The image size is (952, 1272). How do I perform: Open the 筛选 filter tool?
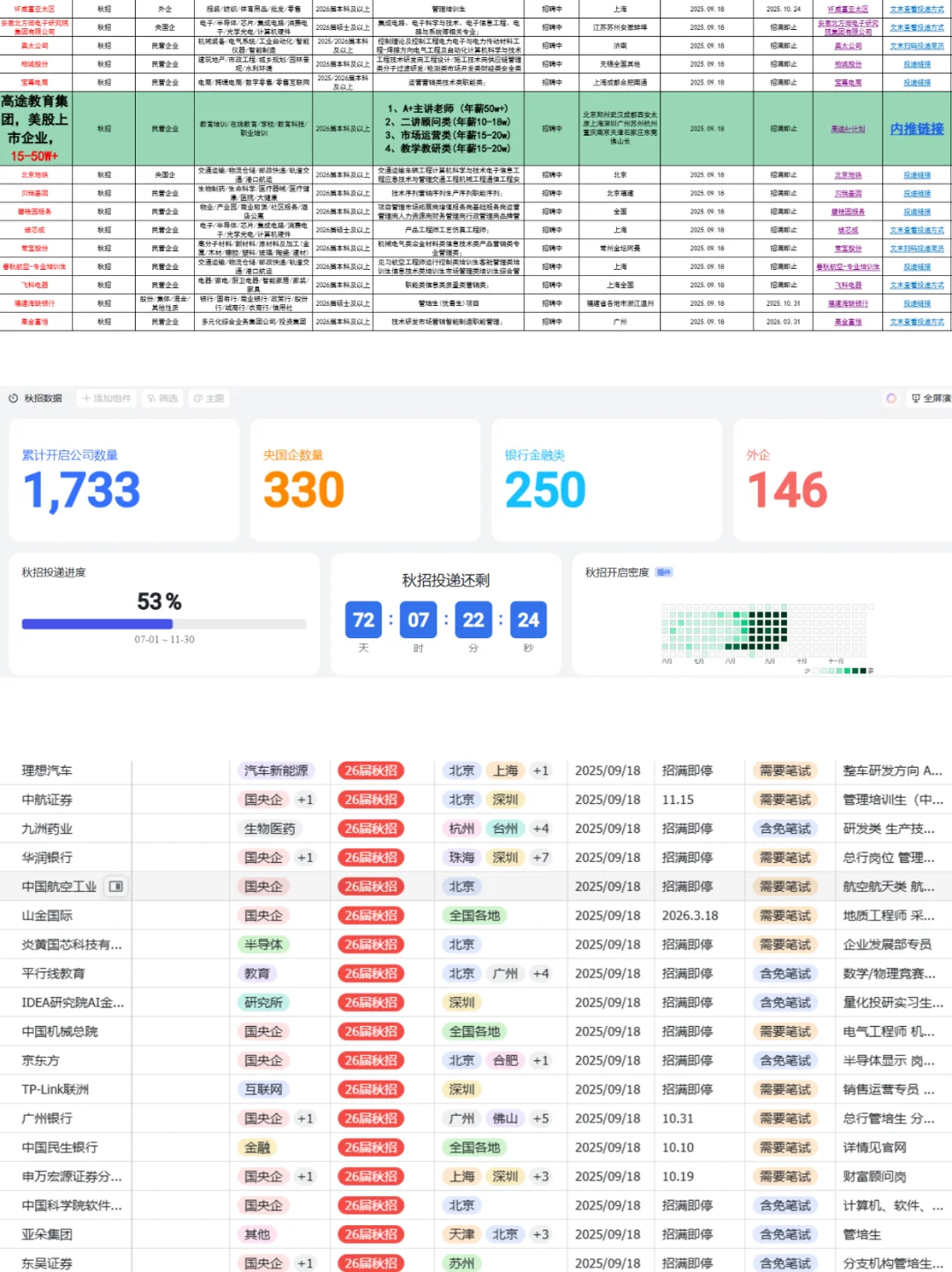[x=162, y=398]
